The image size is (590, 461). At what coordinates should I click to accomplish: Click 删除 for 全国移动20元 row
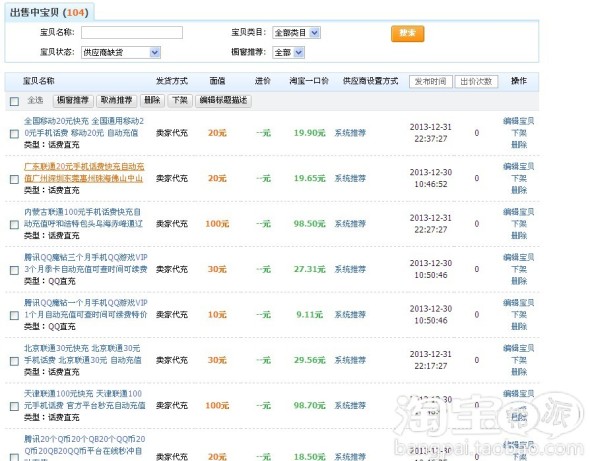[519, 145]
